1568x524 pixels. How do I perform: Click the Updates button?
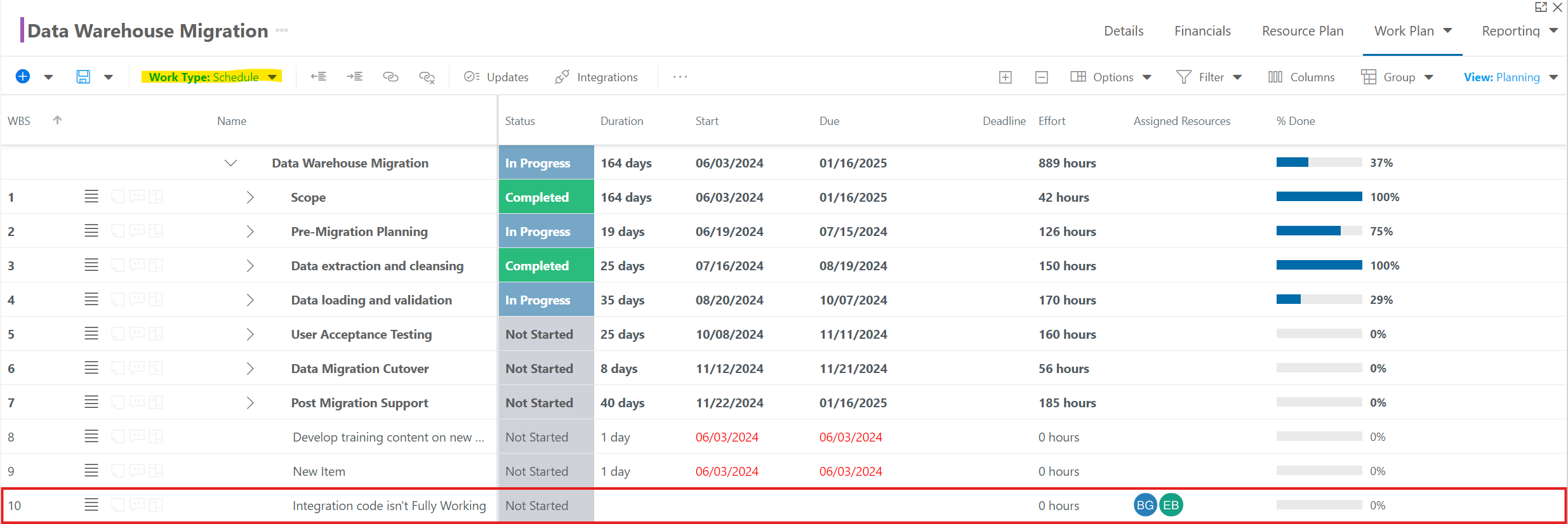point(496,77)
